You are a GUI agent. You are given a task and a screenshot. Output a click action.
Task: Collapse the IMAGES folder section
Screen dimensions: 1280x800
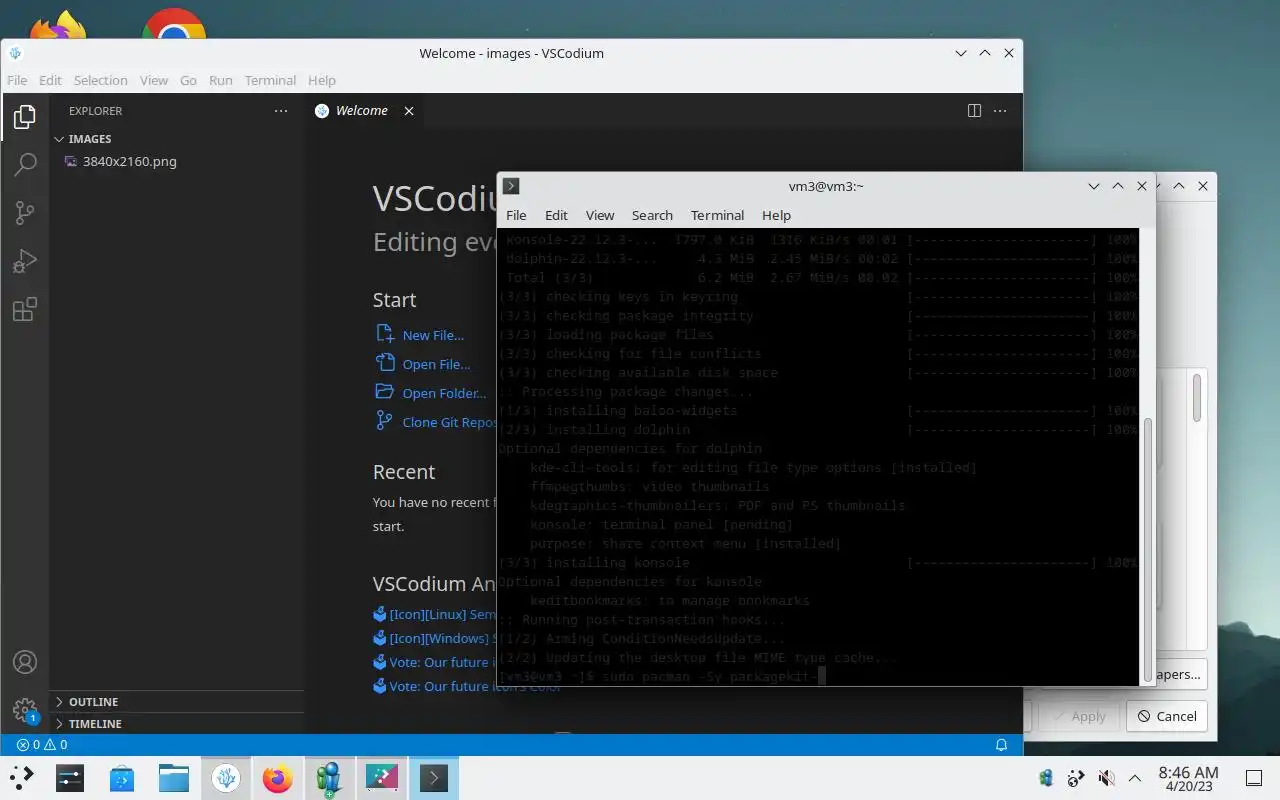click(175, 139)
